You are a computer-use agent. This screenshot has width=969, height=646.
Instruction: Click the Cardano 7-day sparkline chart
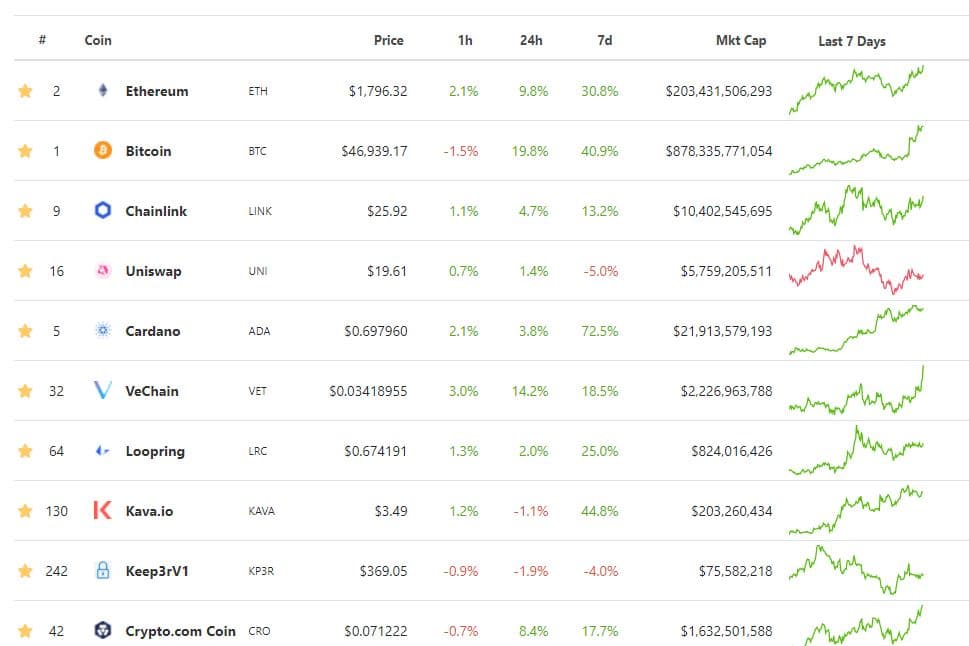[856, 330]
